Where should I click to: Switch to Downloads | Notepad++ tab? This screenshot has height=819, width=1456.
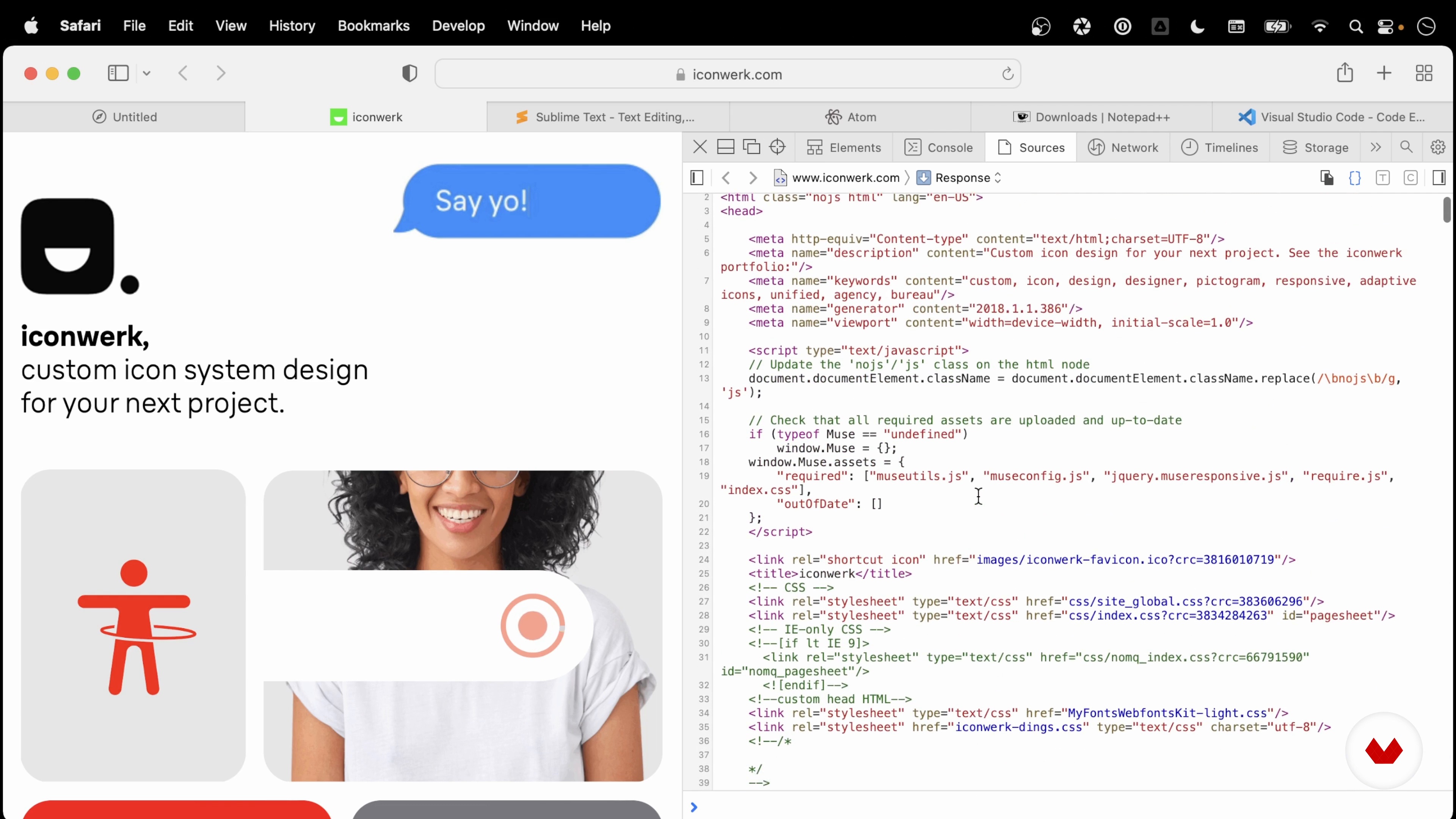pyautogui.click(x=1092, y=117)
